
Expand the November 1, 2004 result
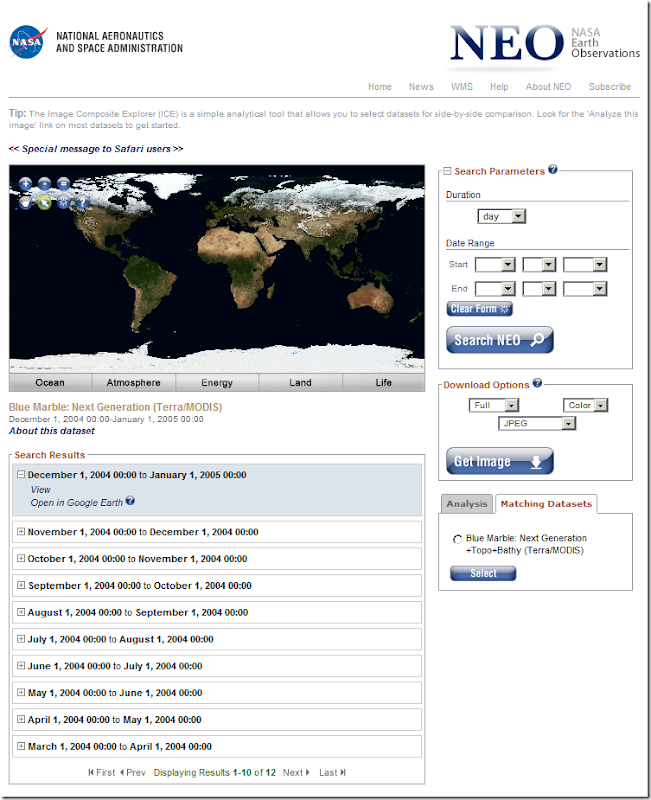point(21,532)
